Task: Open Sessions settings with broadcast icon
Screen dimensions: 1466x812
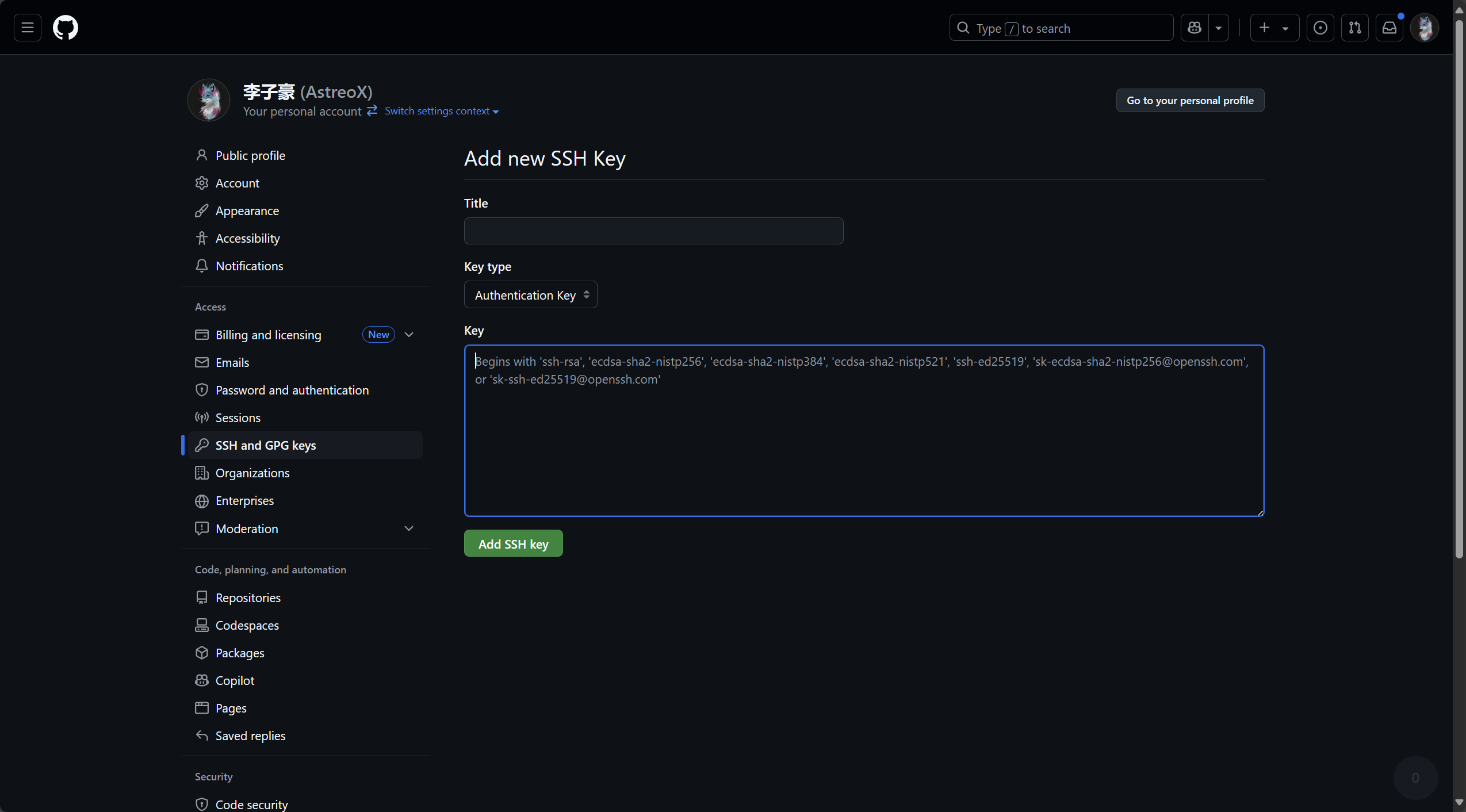Action: coord(305,418)
